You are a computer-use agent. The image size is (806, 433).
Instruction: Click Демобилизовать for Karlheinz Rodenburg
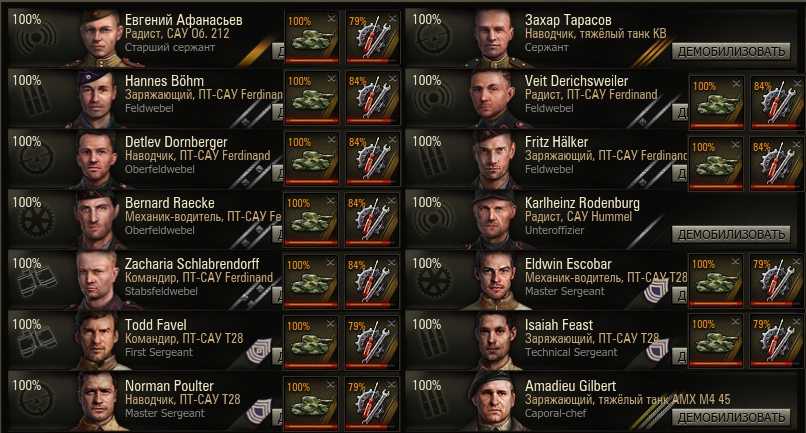coord(731,234)
